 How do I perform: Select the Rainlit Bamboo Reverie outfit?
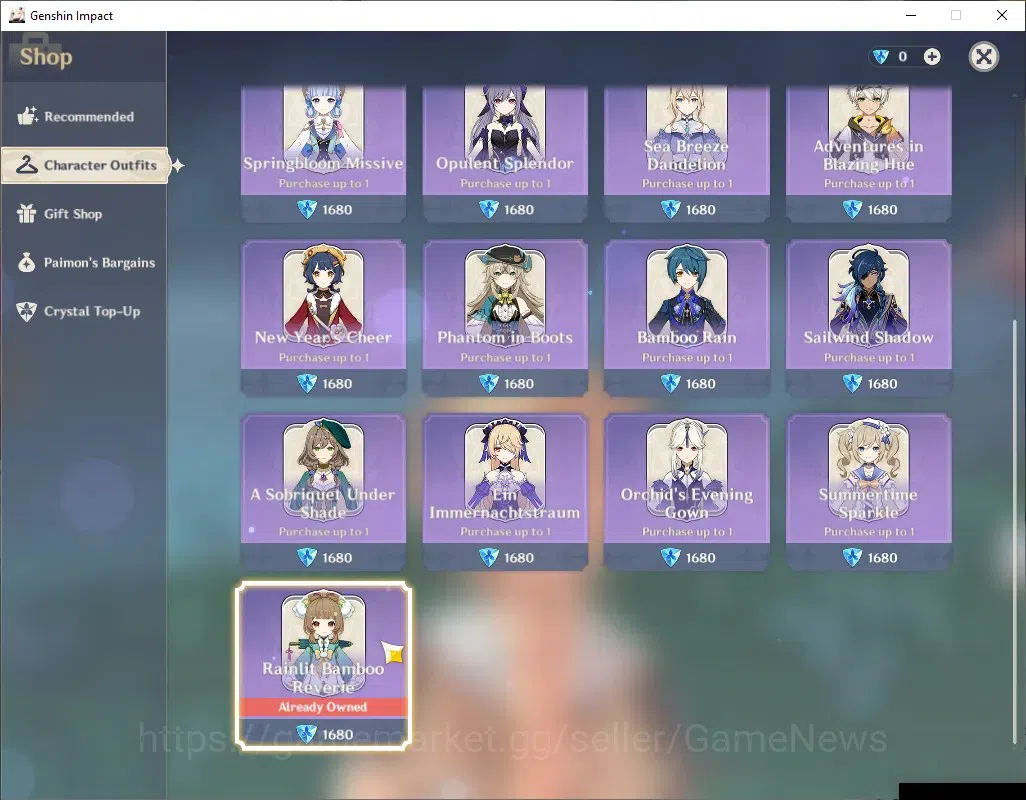tap(323, 665)
